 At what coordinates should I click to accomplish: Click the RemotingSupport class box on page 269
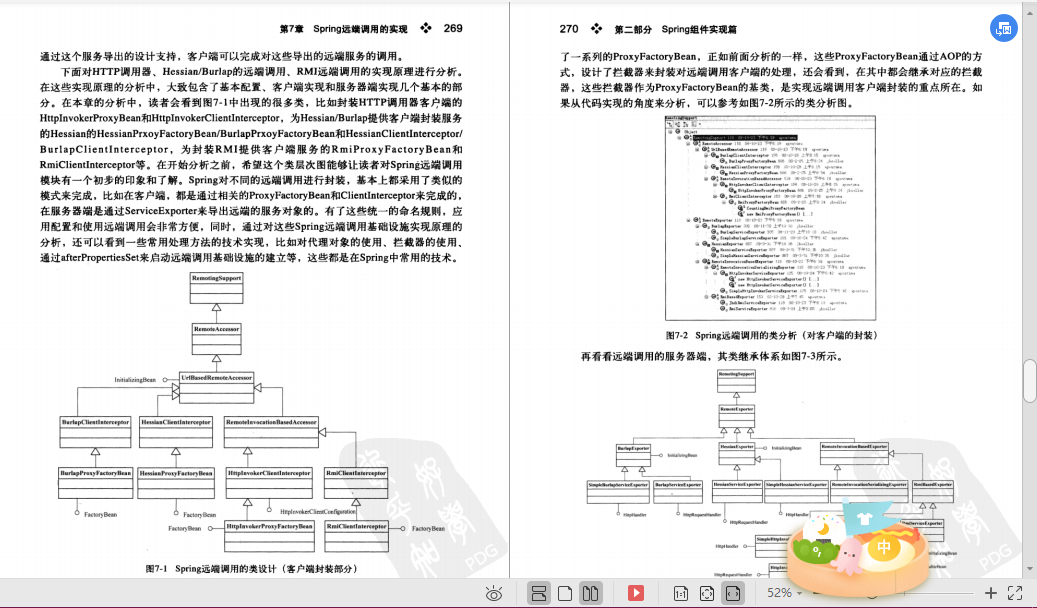(216, 288)
